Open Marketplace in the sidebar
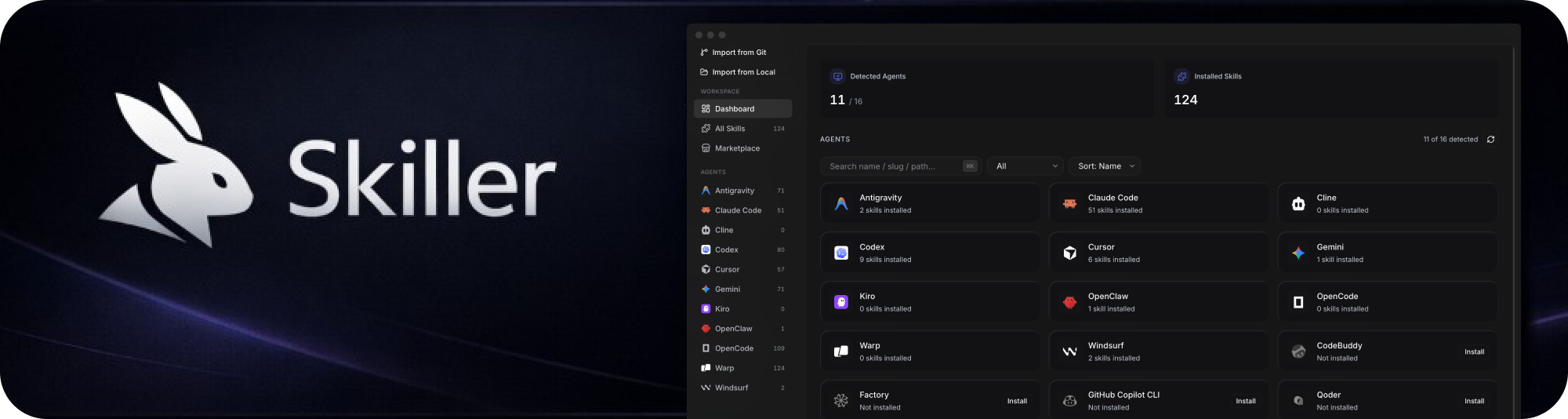This screenshot has width=1568, height=419. click(743, 148)
